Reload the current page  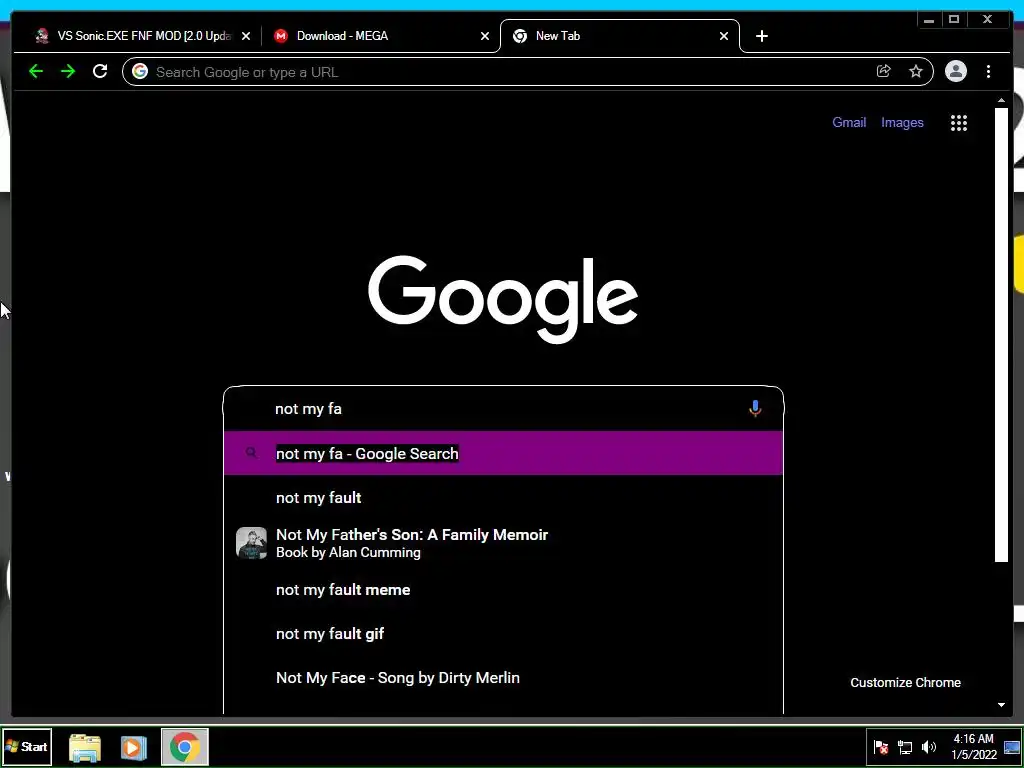[x=99, y=71]
